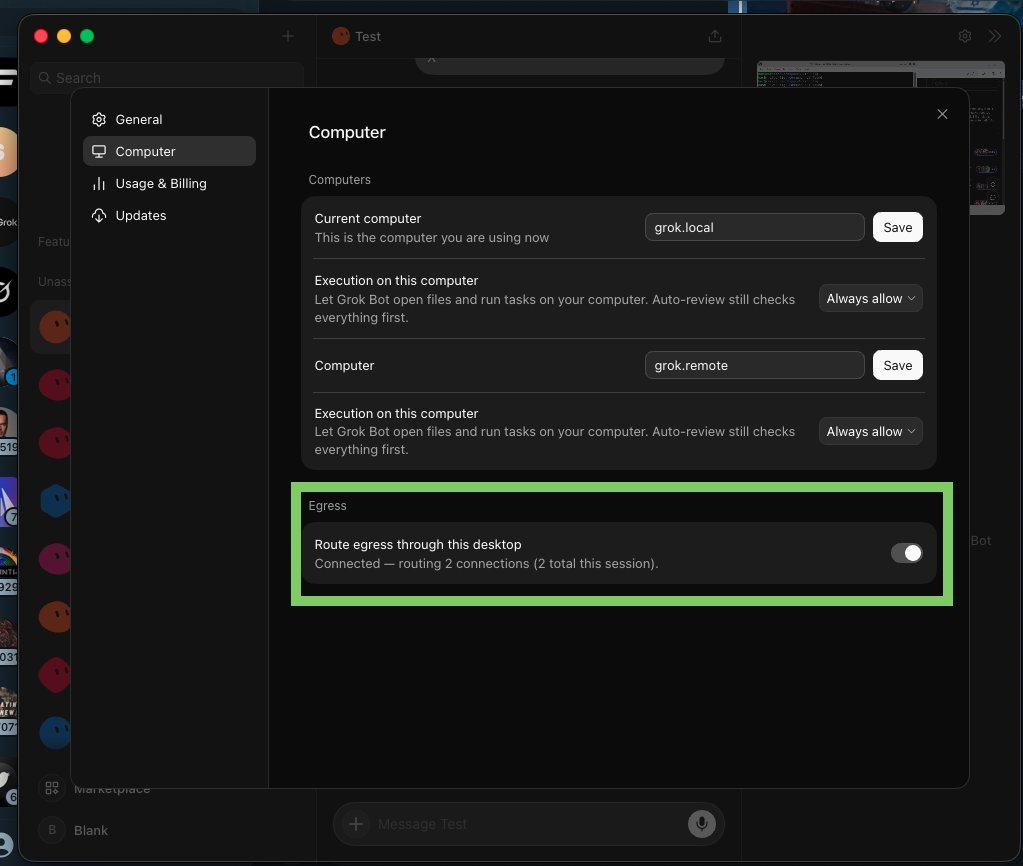Click the Test chat avatar icon
This screenshot has height=866, width=1023.
coord(341,37)
